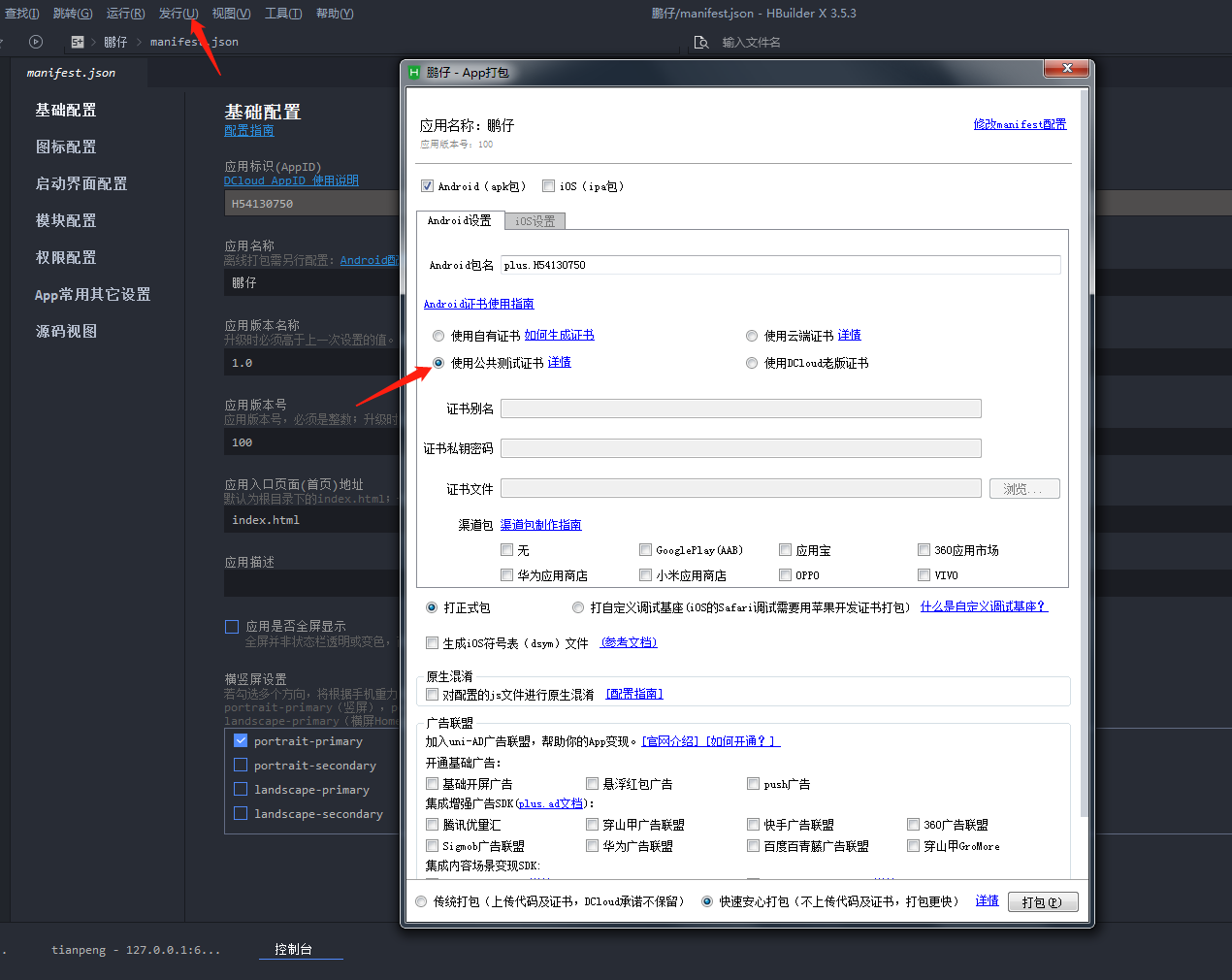Click the Android包名 input field
This screenshot has width=1232, height=980.
pyautogui.click(x=781, y=265)
